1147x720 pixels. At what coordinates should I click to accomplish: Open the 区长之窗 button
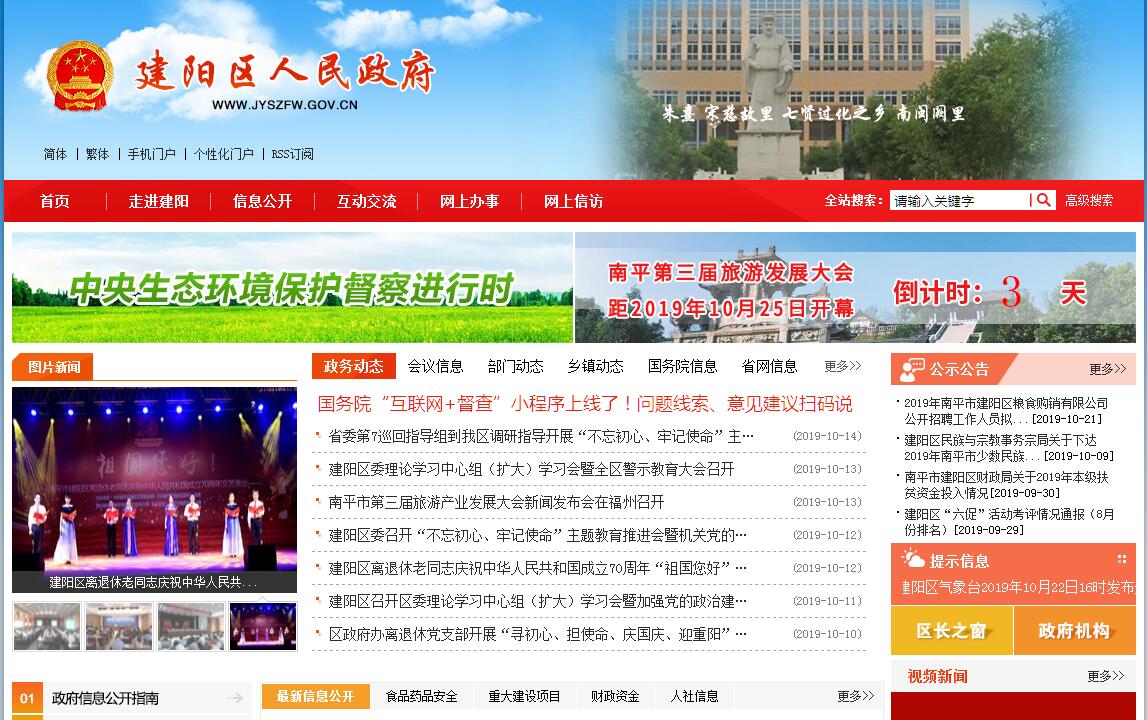click(951, 630)
